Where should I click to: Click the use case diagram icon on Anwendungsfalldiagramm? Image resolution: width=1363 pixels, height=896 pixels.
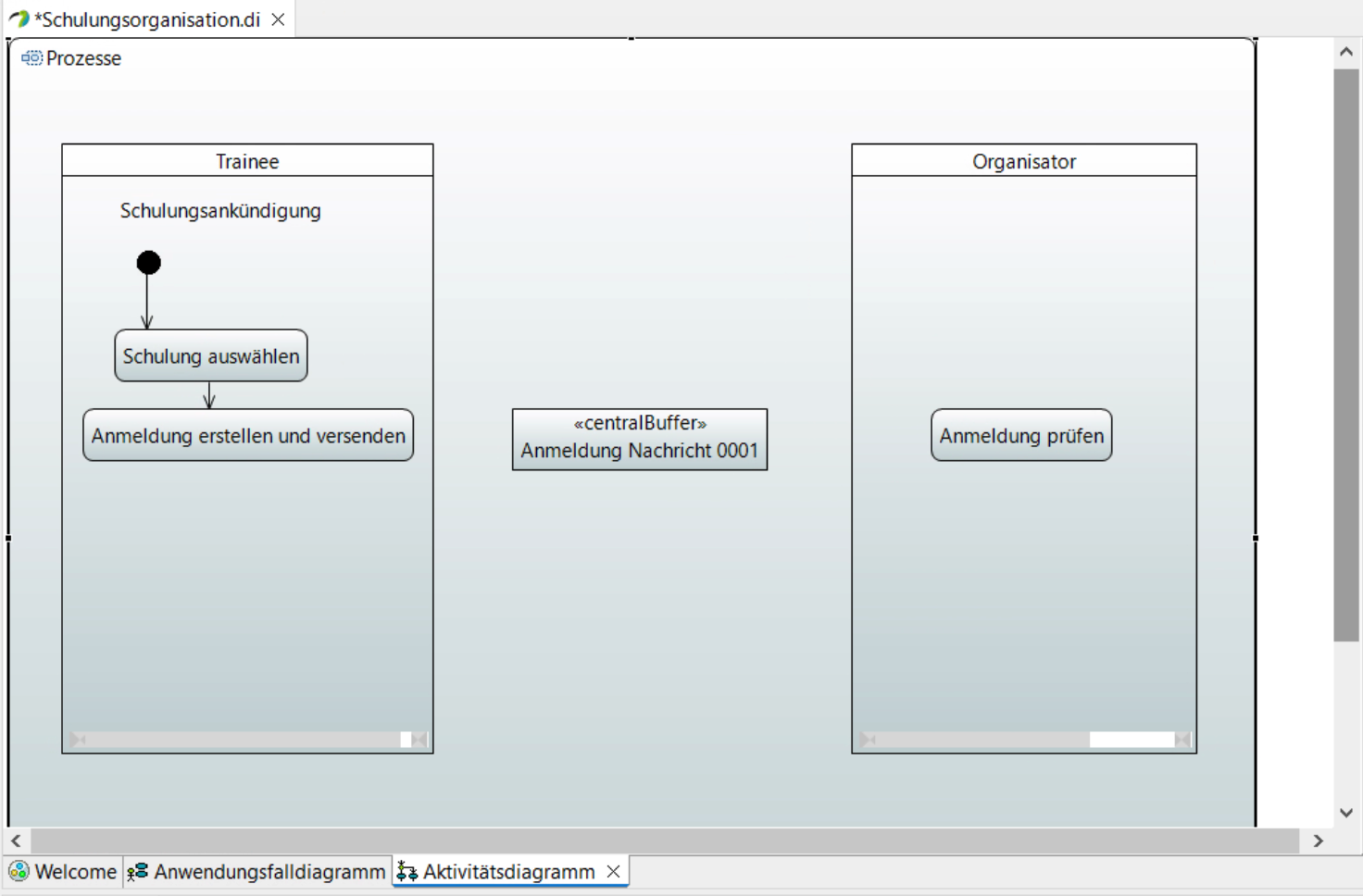click(138, 872)
